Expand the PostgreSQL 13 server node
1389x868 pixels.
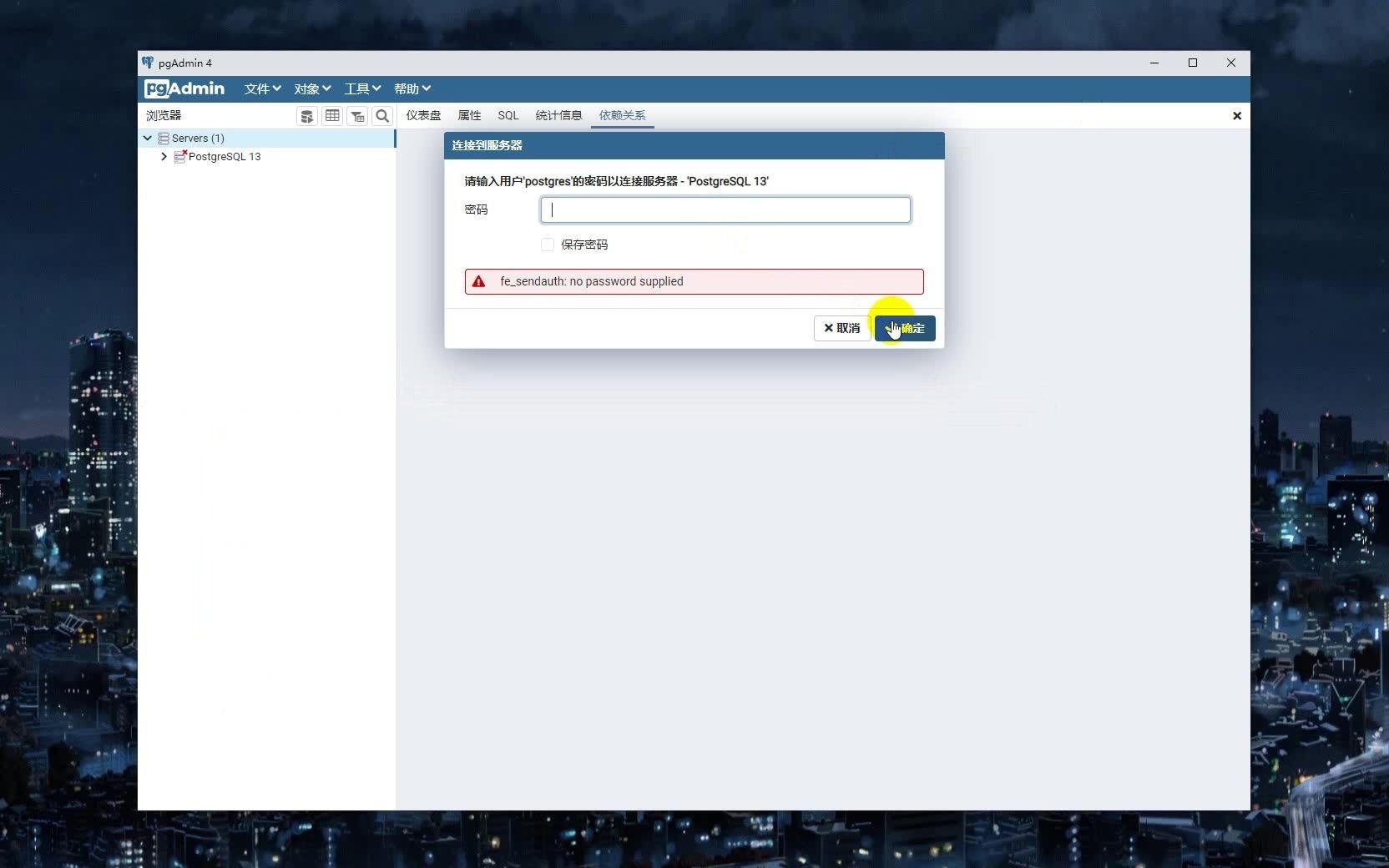pyautogui.click(x=164, y=156)
